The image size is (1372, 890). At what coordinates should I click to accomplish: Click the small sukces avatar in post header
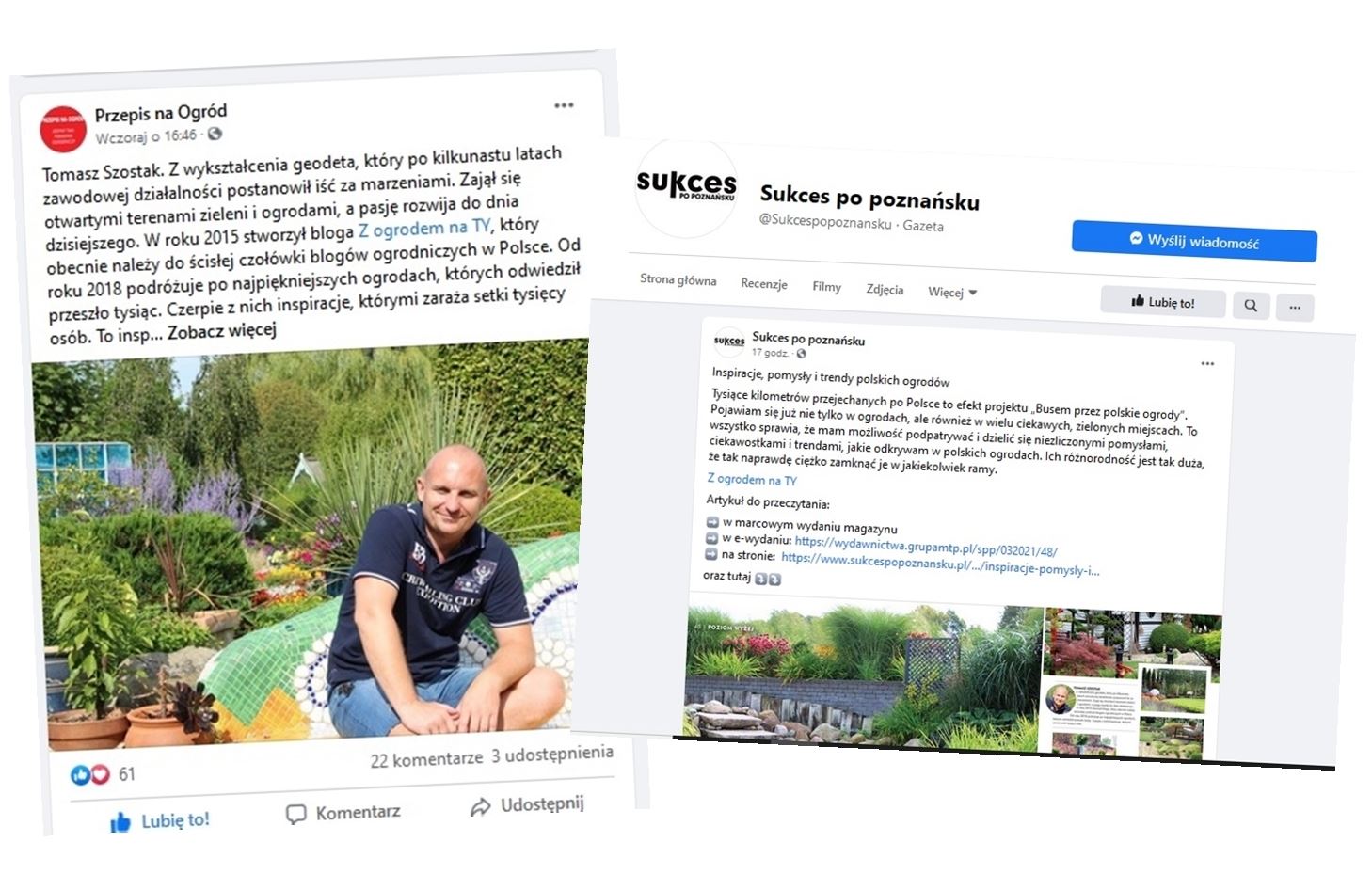(x=729, y=342)
